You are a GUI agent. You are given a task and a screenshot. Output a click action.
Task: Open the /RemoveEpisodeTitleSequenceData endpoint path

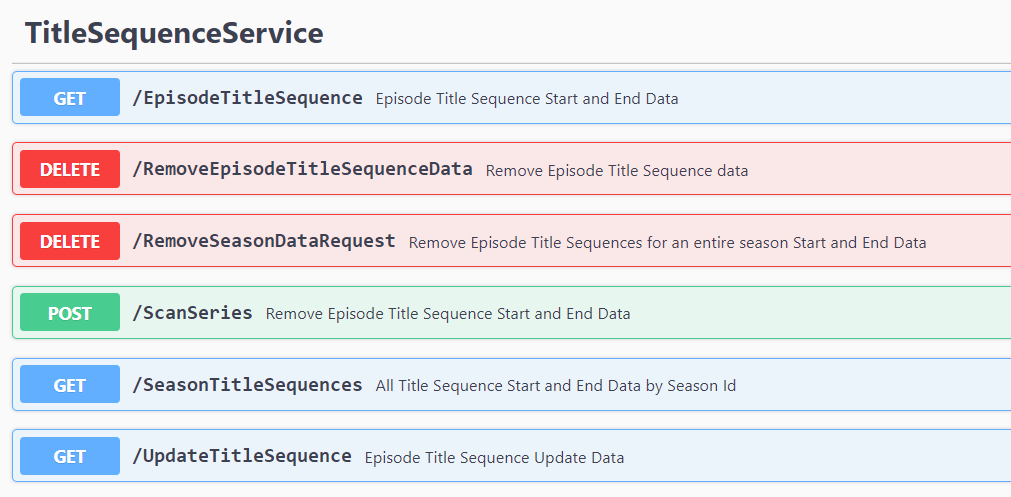coord(302,169)
